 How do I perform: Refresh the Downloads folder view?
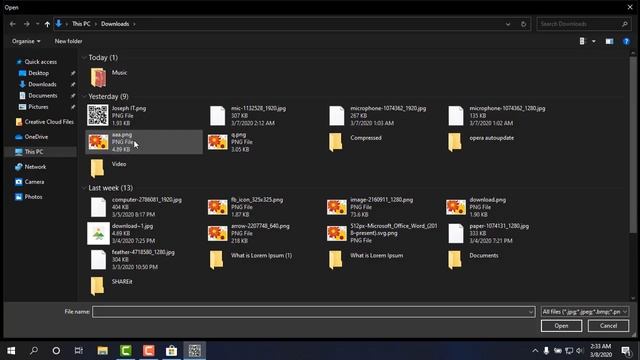(523, 24)
